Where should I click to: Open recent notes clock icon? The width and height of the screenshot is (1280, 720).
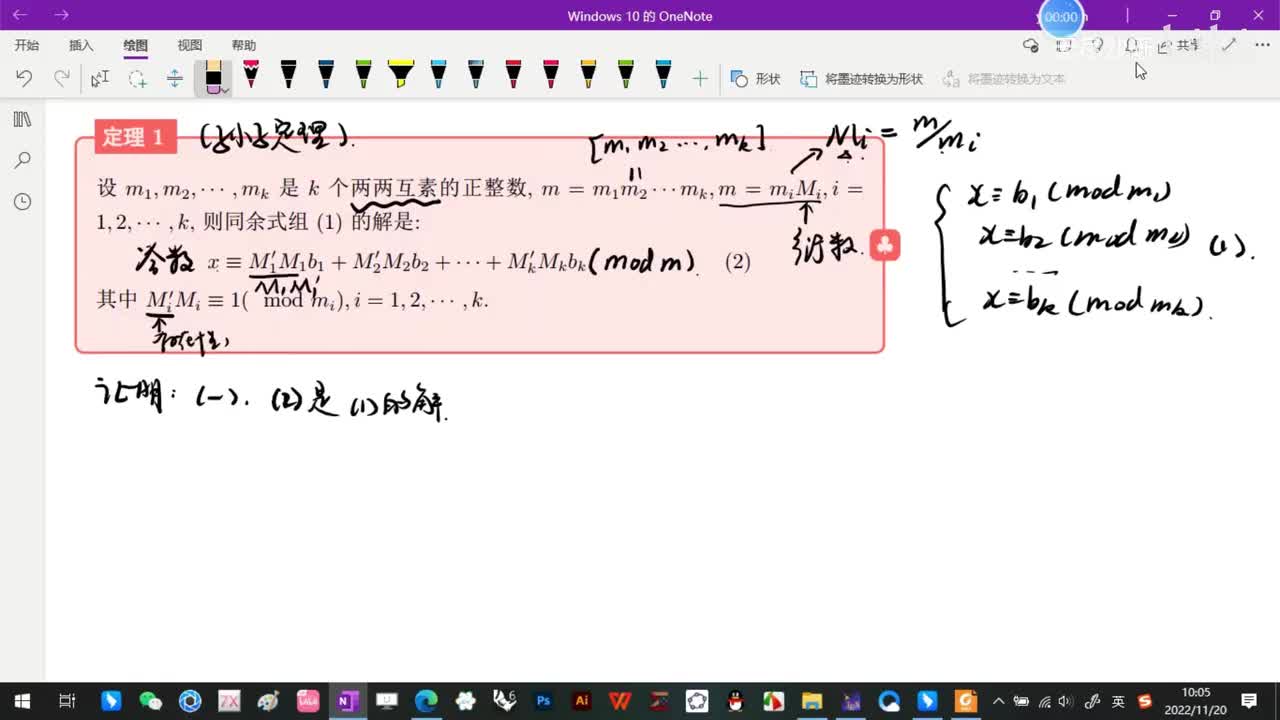(x=22, y=201)
